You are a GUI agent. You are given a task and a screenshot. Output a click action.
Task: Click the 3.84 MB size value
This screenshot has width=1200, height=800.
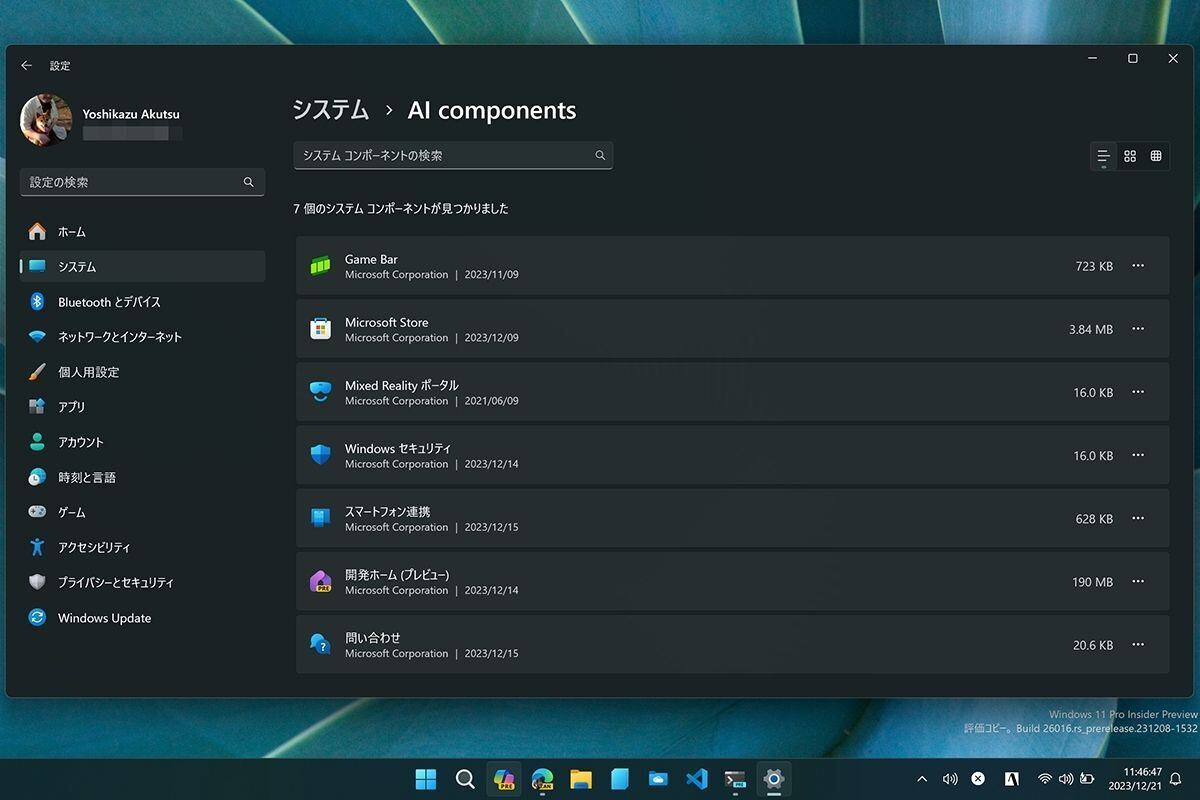pyautogui.click(x=1091, y=330)
